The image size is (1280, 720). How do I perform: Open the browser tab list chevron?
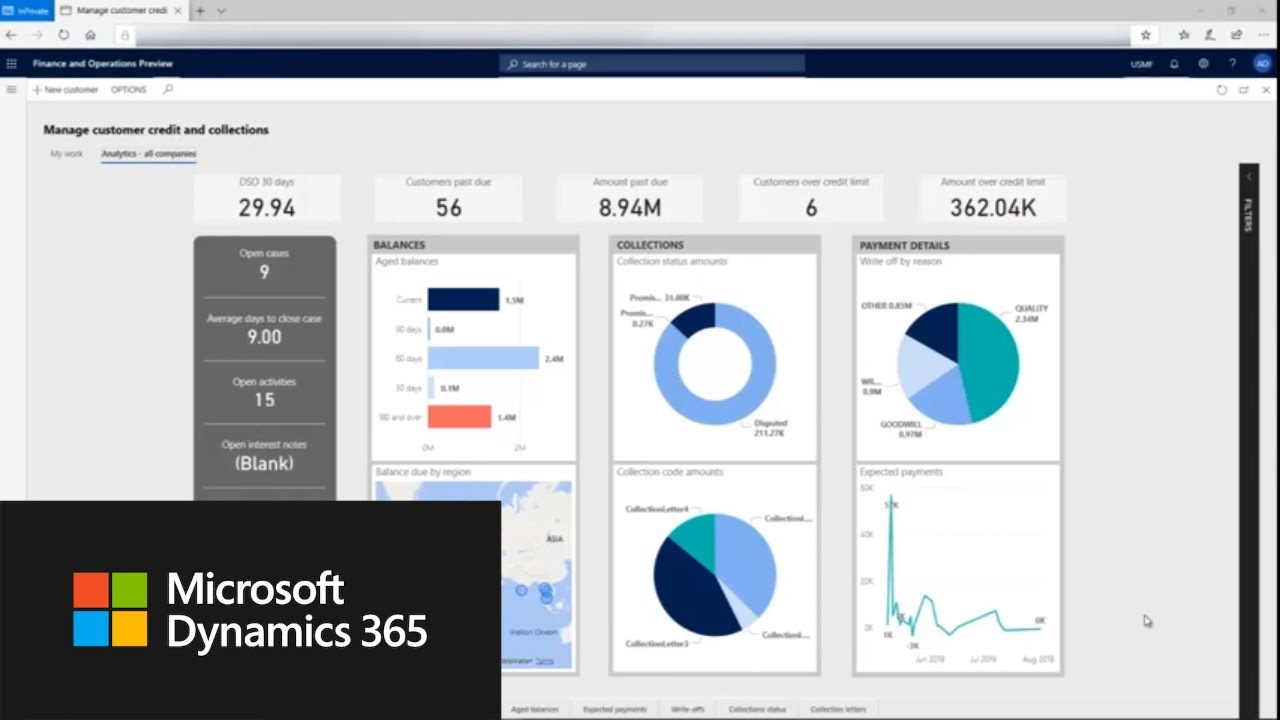(221, 11)
